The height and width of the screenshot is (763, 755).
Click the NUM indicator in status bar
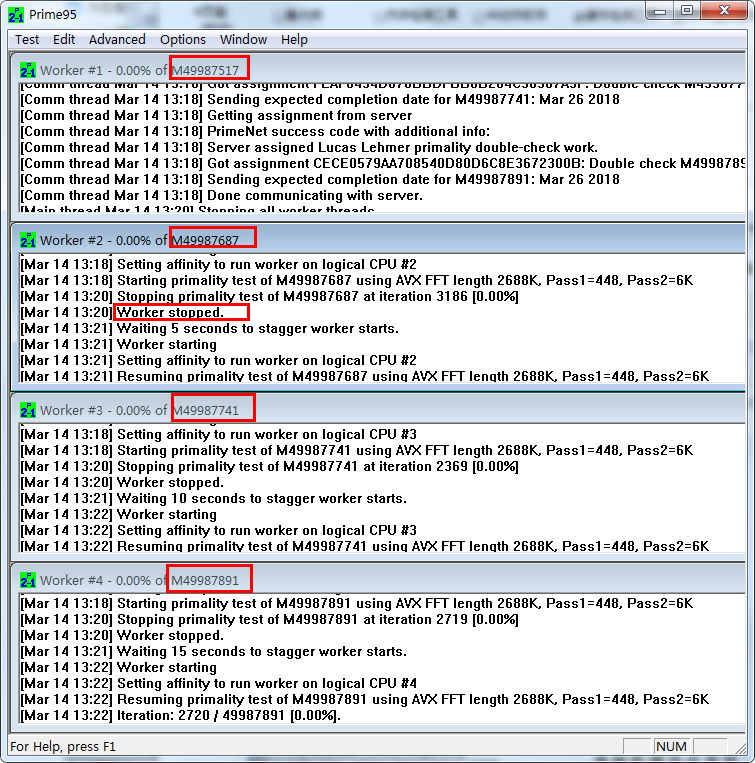671,746
